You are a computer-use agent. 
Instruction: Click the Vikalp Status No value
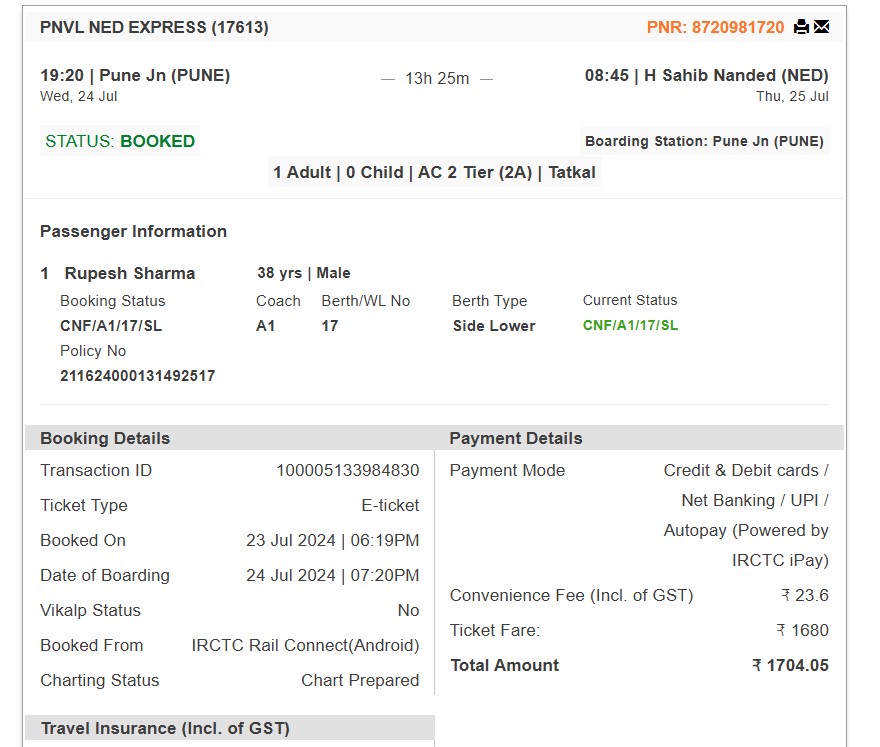(409, 610)
